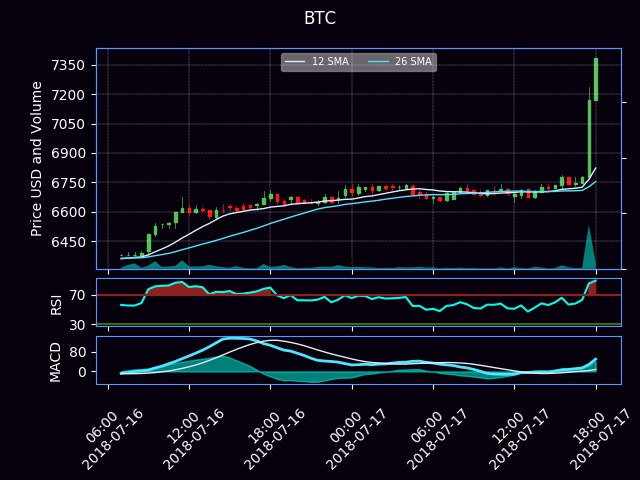Click the 6750 price axis label

(x=68, y=183)
